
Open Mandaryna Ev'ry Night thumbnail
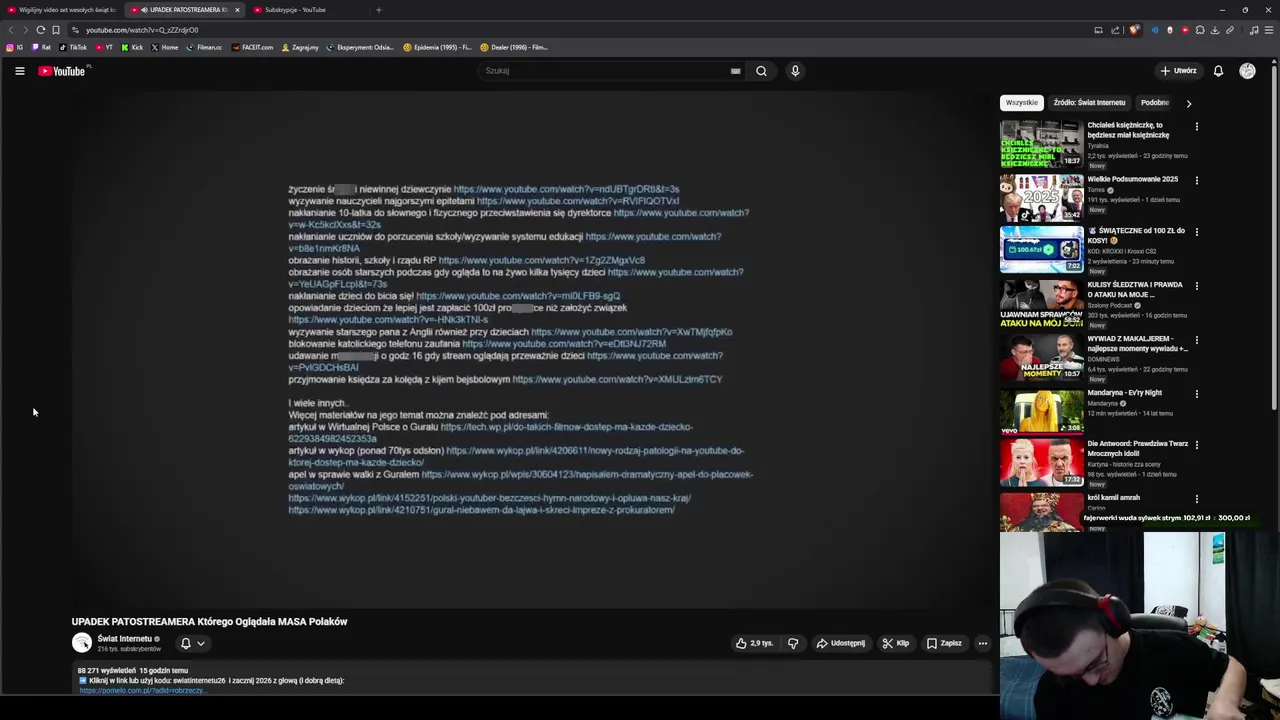1041,410
